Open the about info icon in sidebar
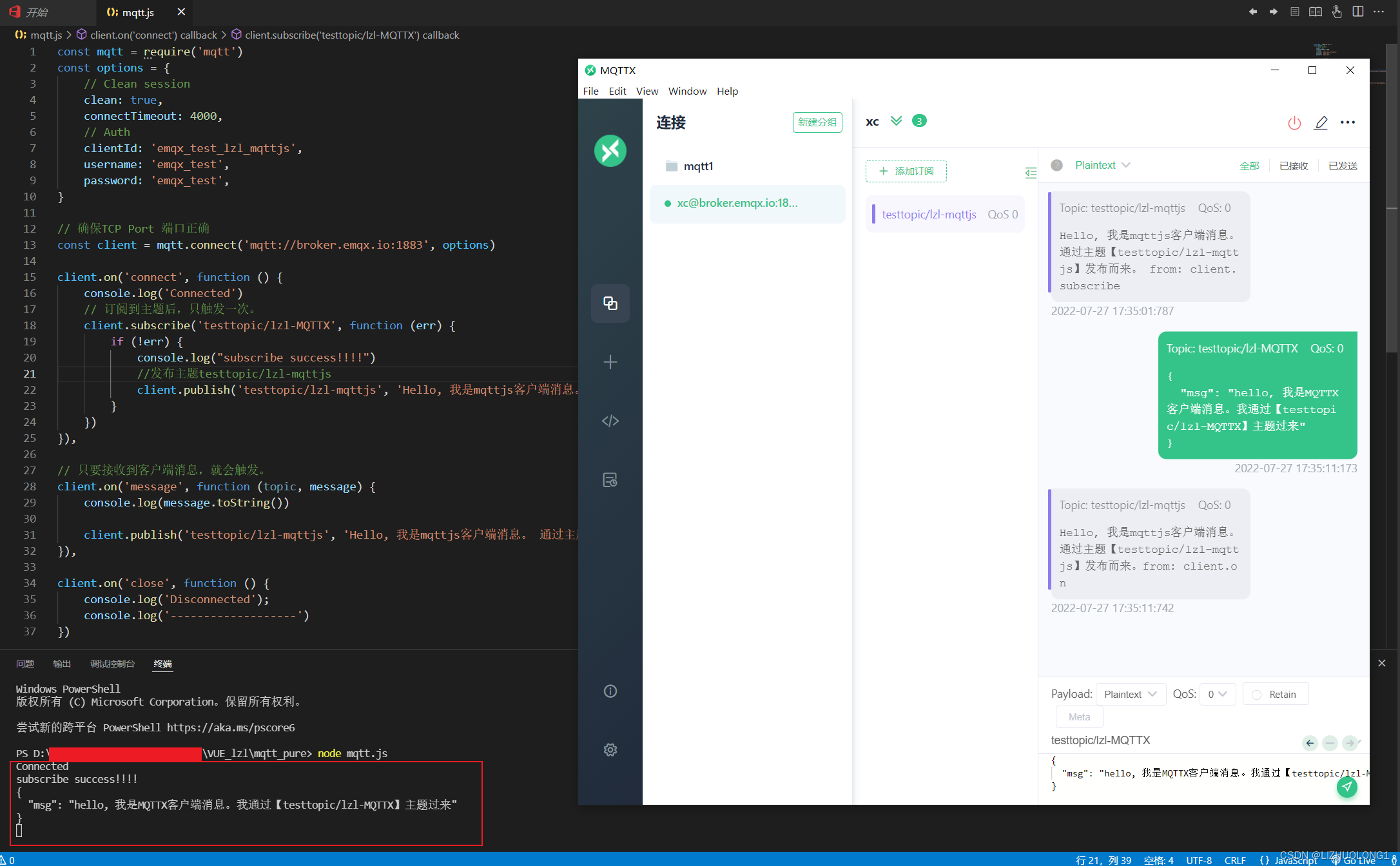1400x866 pixels. [610, 691]
